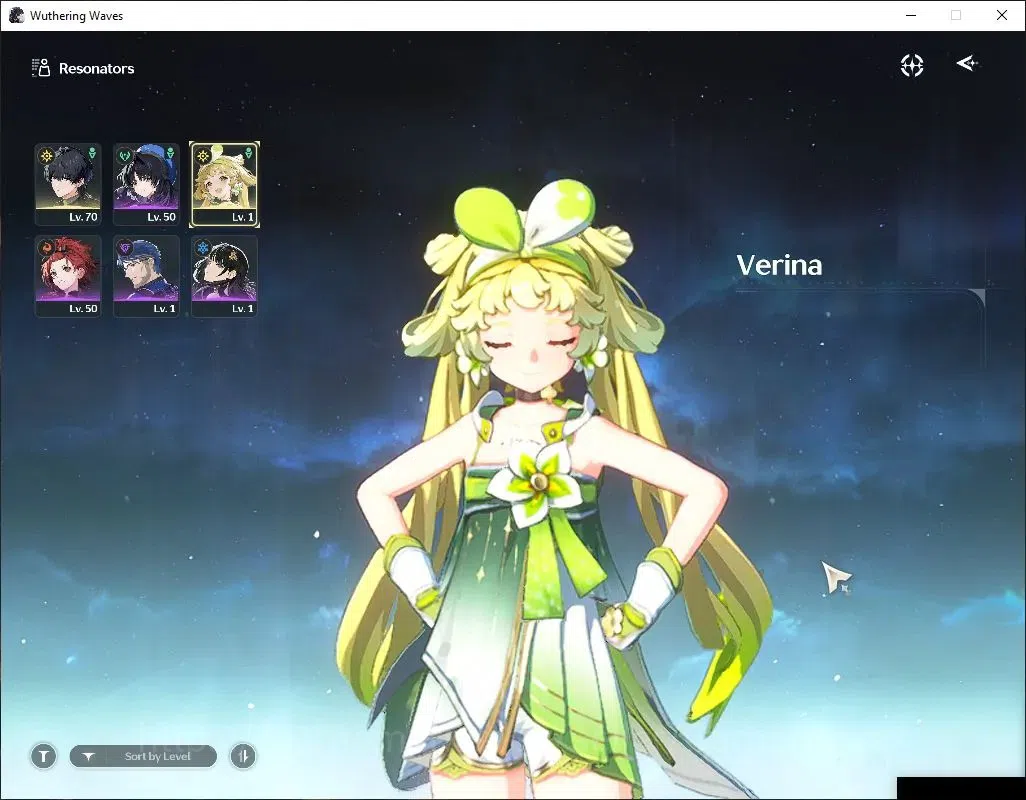
Task: Click the Spectro sun icon on Verina's card
Action: [x=203, y=156]
